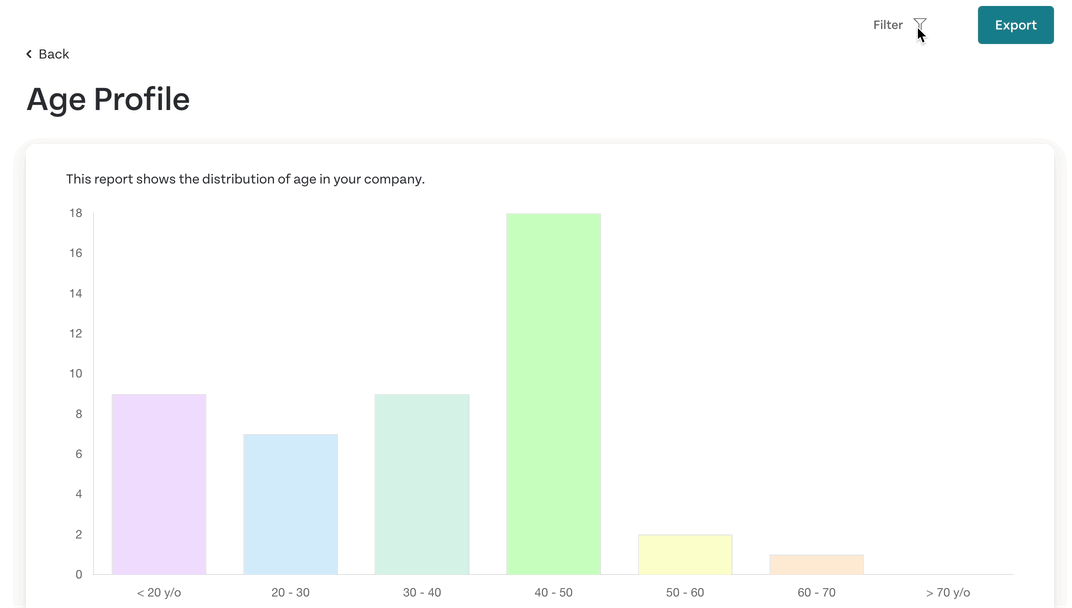The image size is (1072, 608).
Task: Click the empty > 70 y/o chart area
Action: click(947, 450)
